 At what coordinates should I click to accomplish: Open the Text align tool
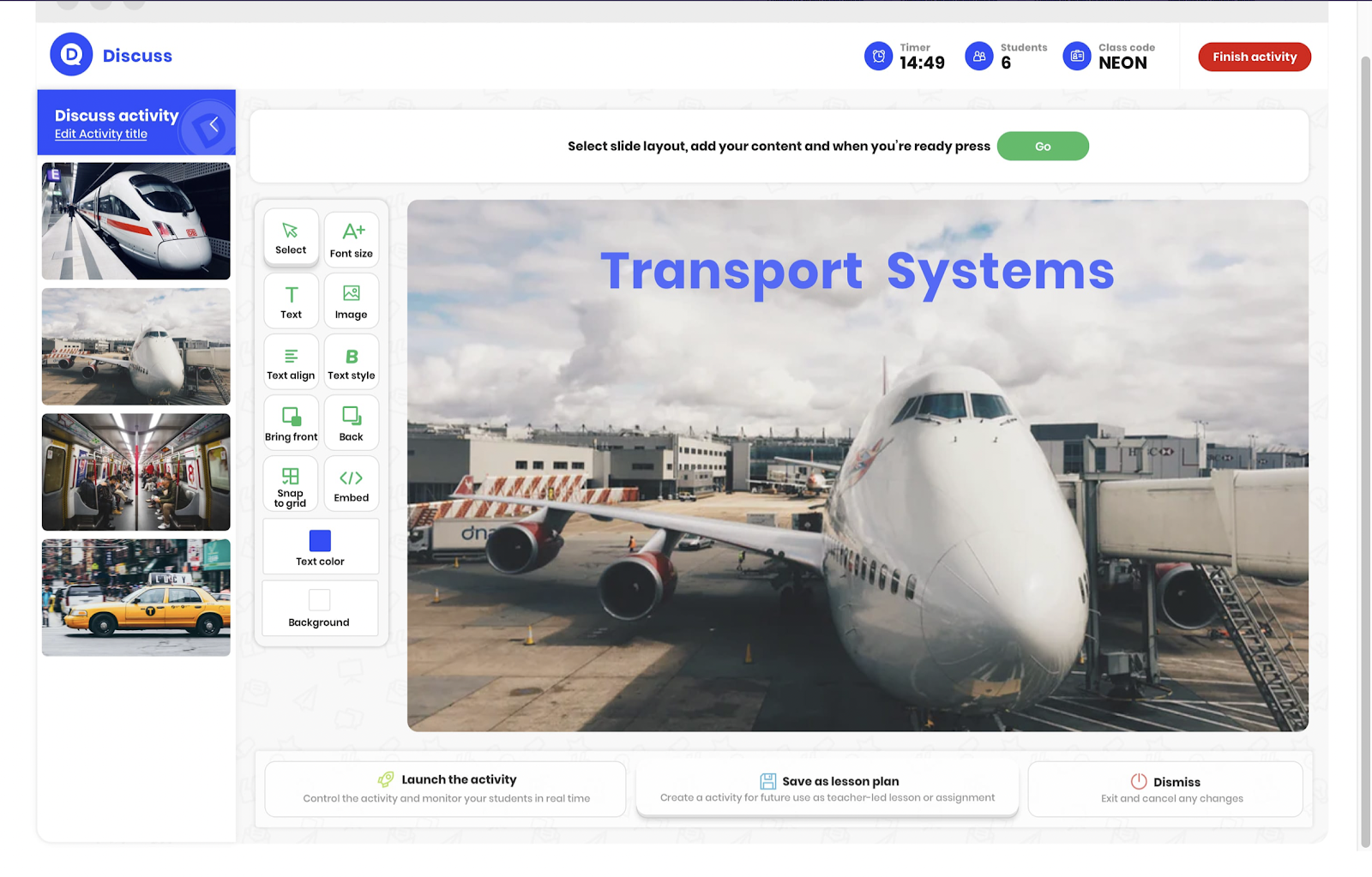[x=291, y=362]
